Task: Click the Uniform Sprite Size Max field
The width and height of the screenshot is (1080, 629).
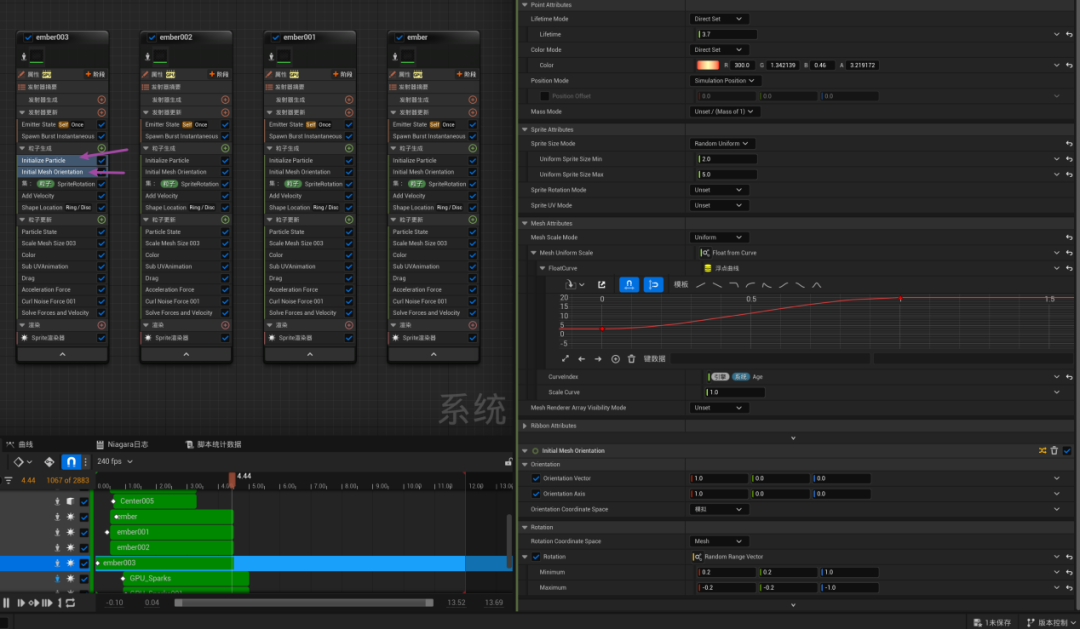Action: (727, 174)
